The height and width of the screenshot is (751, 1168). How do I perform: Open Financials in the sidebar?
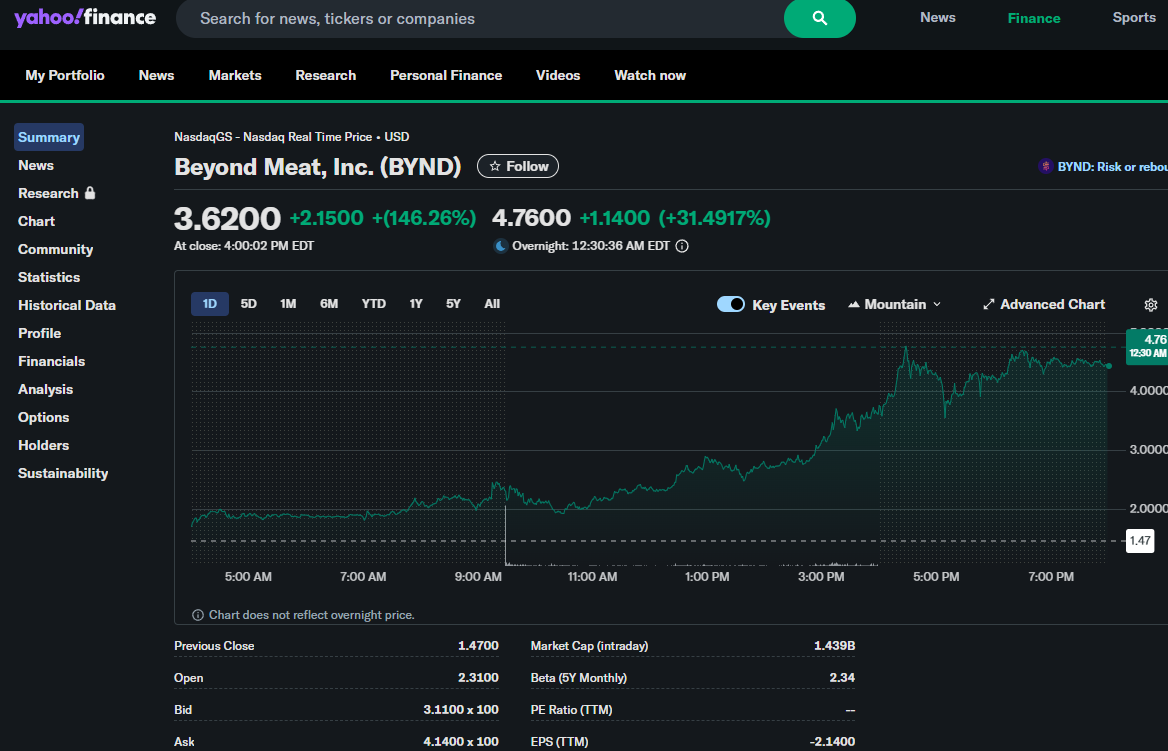coord(51,361)
